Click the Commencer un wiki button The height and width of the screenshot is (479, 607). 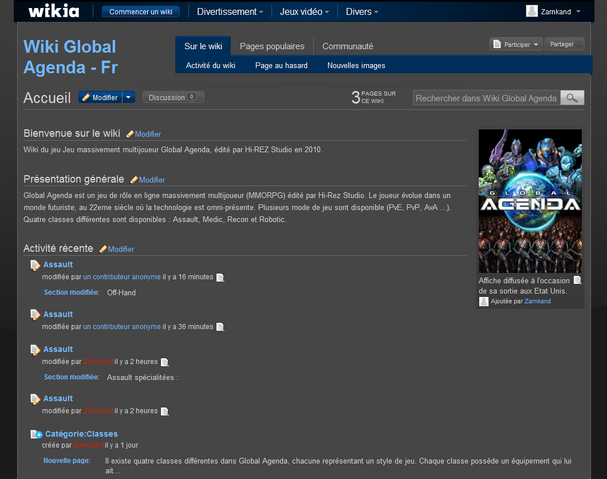(141, 12)
